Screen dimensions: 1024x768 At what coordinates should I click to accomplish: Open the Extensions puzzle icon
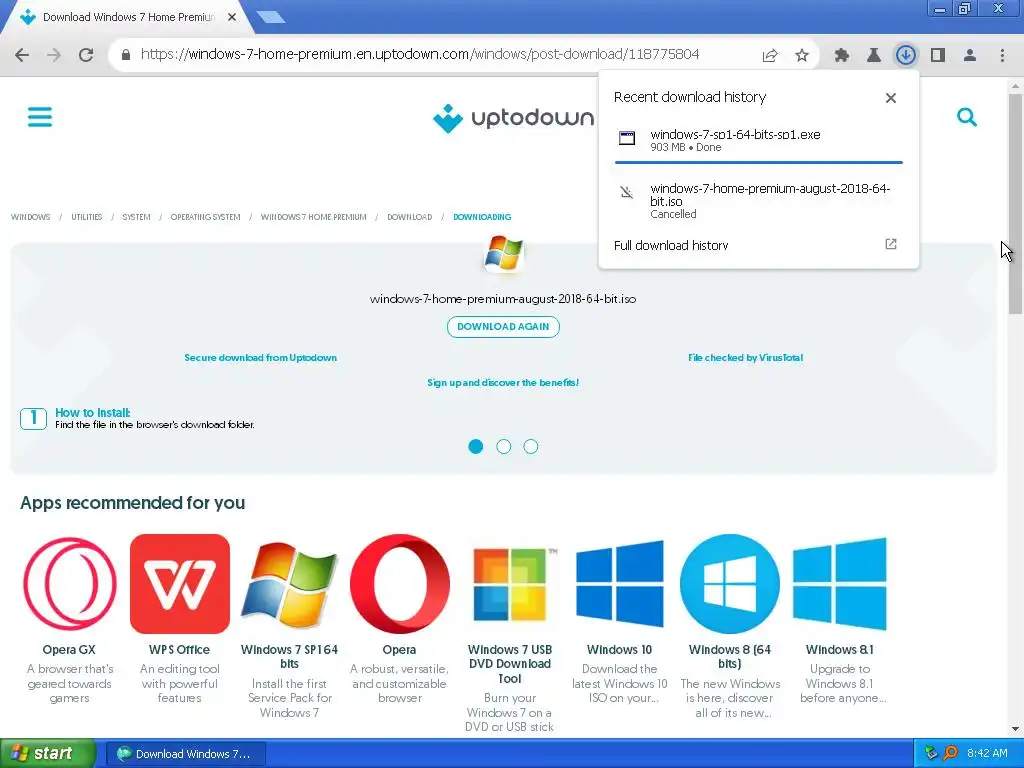tap(842, 55)
